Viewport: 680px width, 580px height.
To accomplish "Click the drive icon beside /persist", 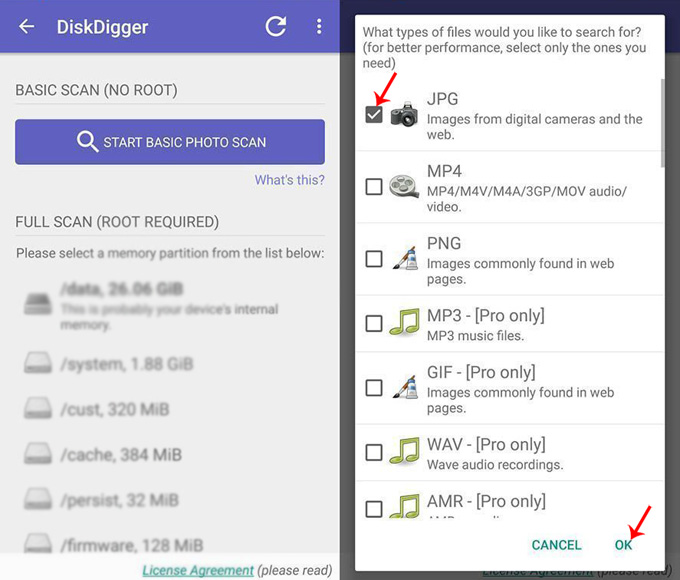I will 38,498.
